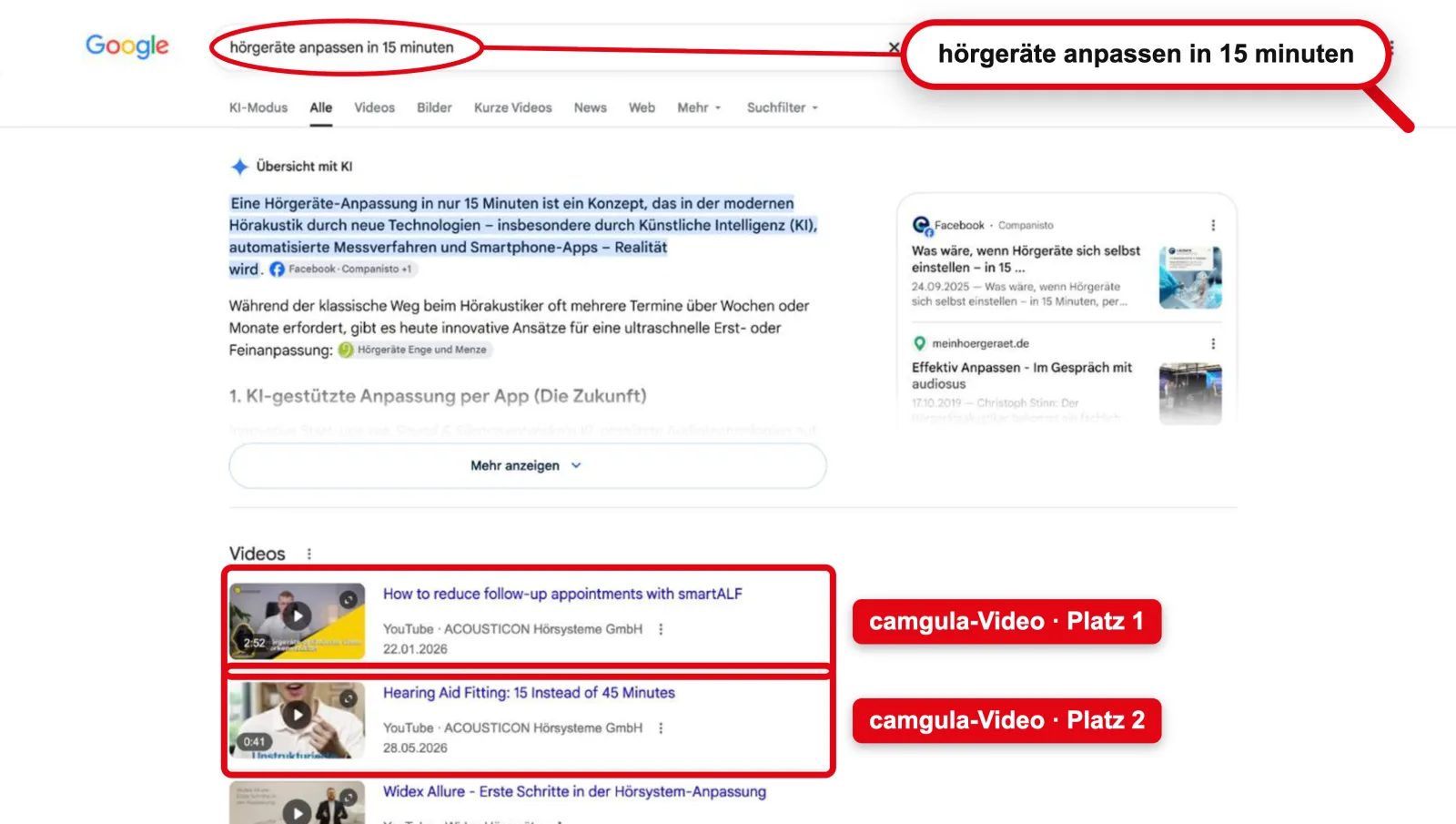Open 'Widex Allure - Erste Schritte' video link
The height and width of the screenshot is (824, 1456).
tap(574, 792)
